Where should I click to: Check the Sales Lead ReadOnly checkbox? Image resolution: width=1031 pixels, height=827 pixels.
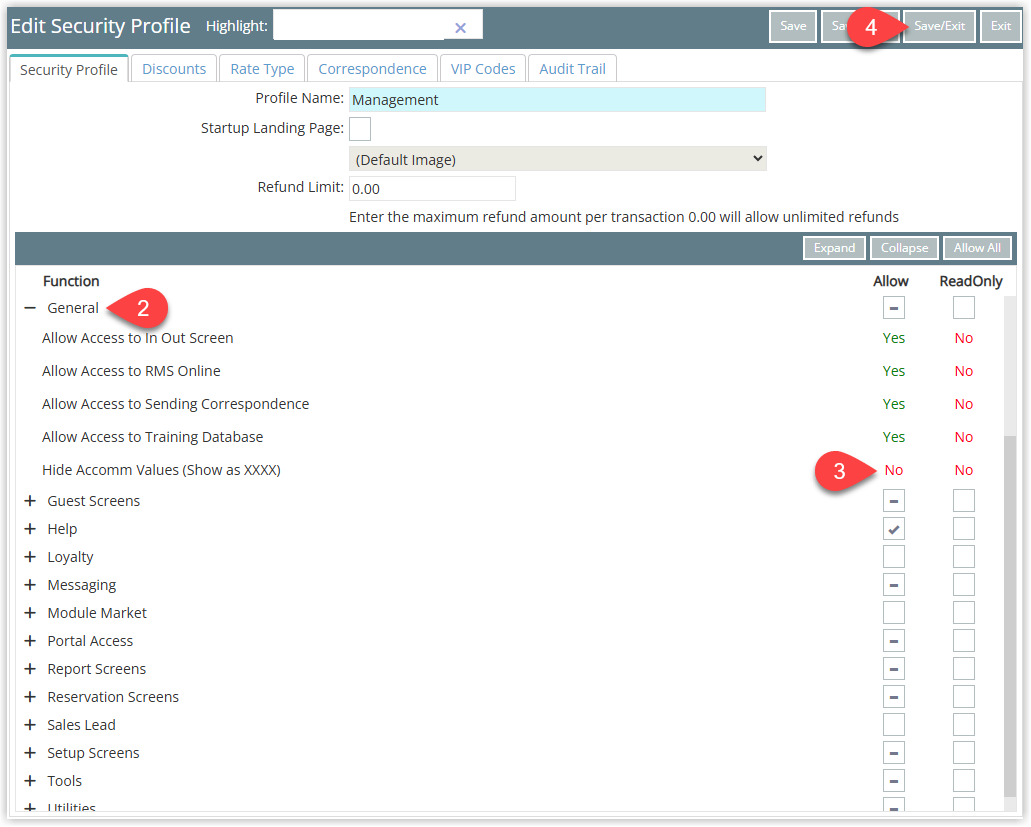tap(963, 725)
